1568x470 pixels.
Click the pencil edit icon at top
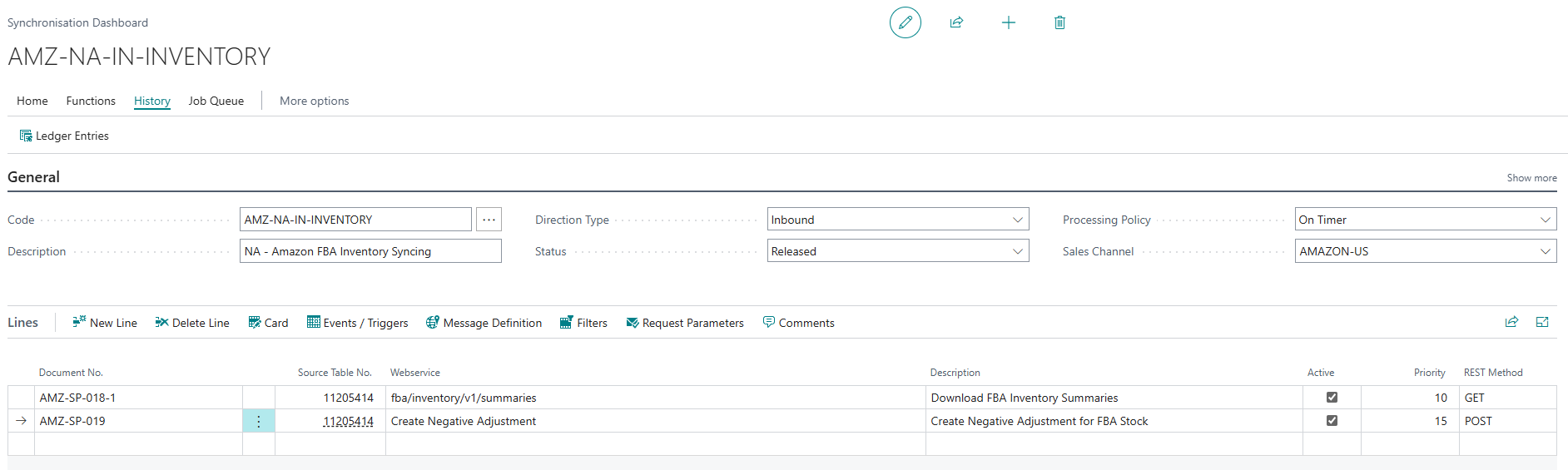click(x=906, y=22)
